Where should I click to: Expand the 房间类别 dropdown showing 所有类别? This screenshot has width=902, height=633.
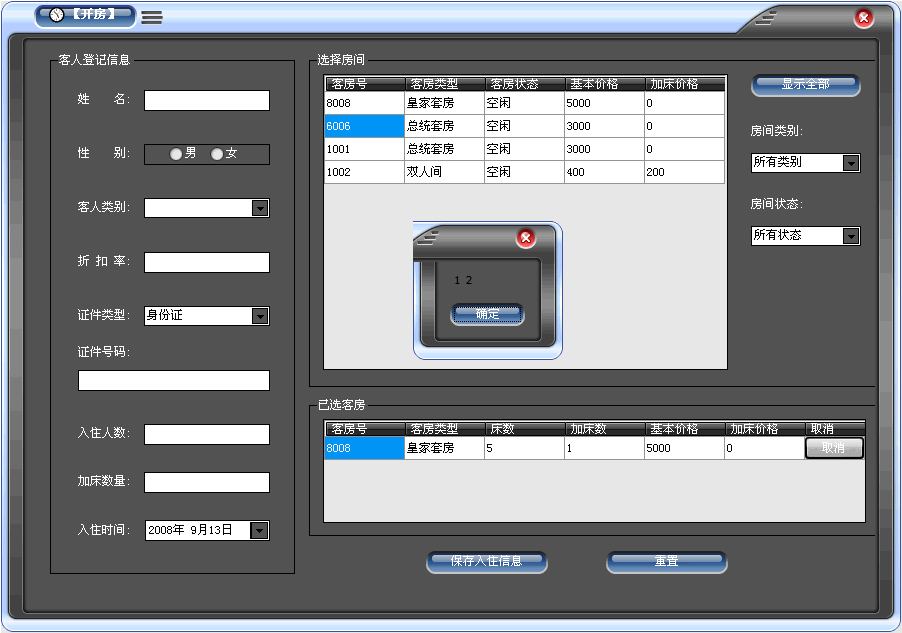pos(851,163)
